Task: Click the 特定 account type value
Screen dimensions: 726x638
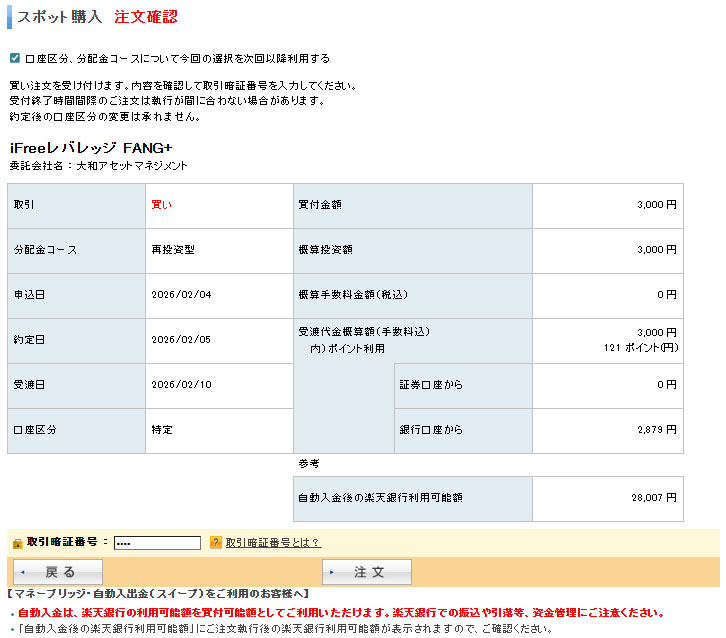Action: pos(162,430)
